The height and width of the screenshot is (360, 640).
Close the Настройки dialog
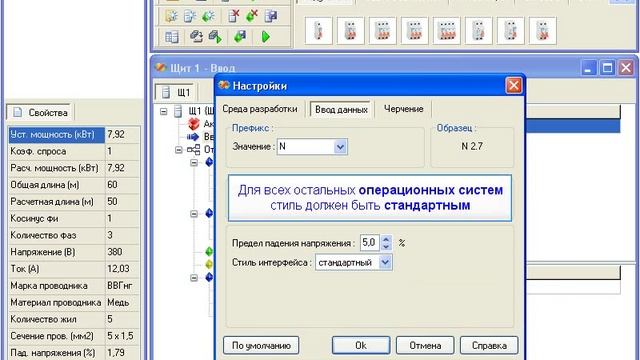coord(513,85)
